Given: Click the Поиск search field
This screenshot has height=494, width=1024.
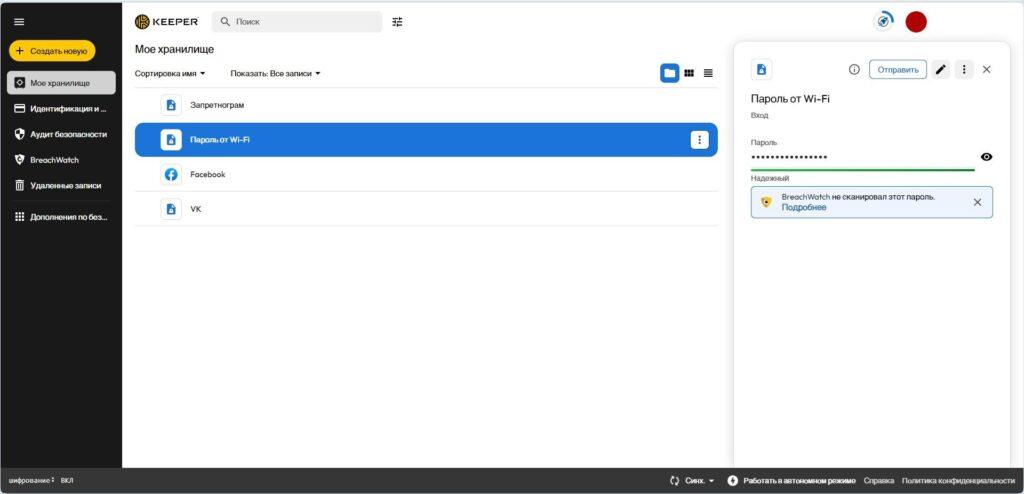Looking at the screenshot, I should pyautogui.click(x=296, y=22).
